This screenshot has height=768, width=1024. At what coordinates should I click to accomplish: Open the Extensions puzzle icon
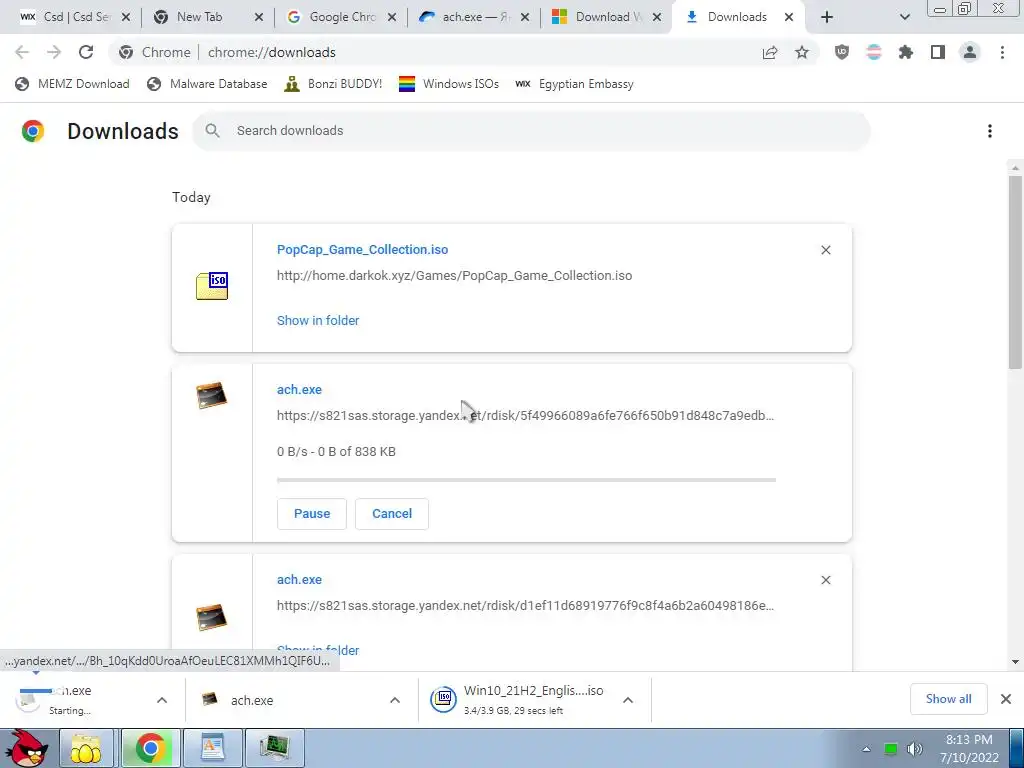[906, 52]
